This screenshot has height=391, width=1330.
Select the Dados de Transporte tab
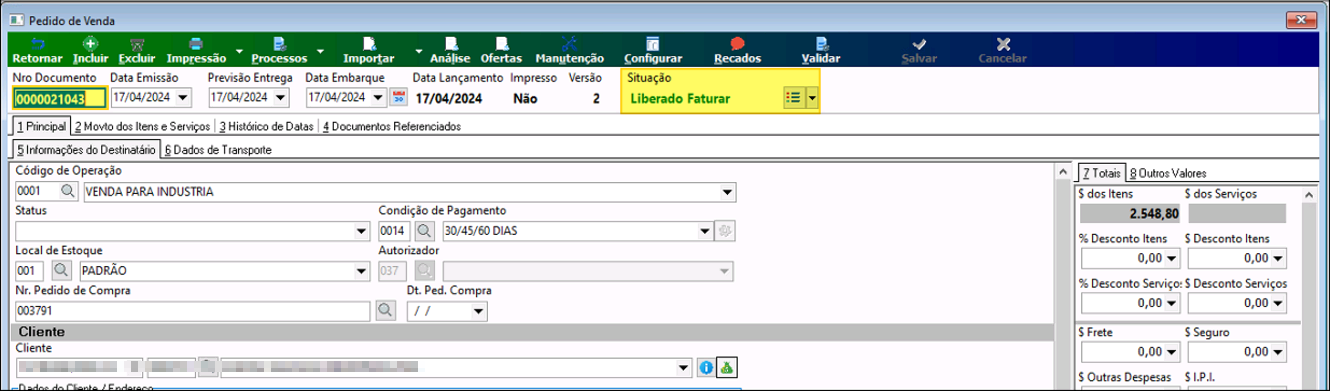pyautogui.click(x=218, y=150)
